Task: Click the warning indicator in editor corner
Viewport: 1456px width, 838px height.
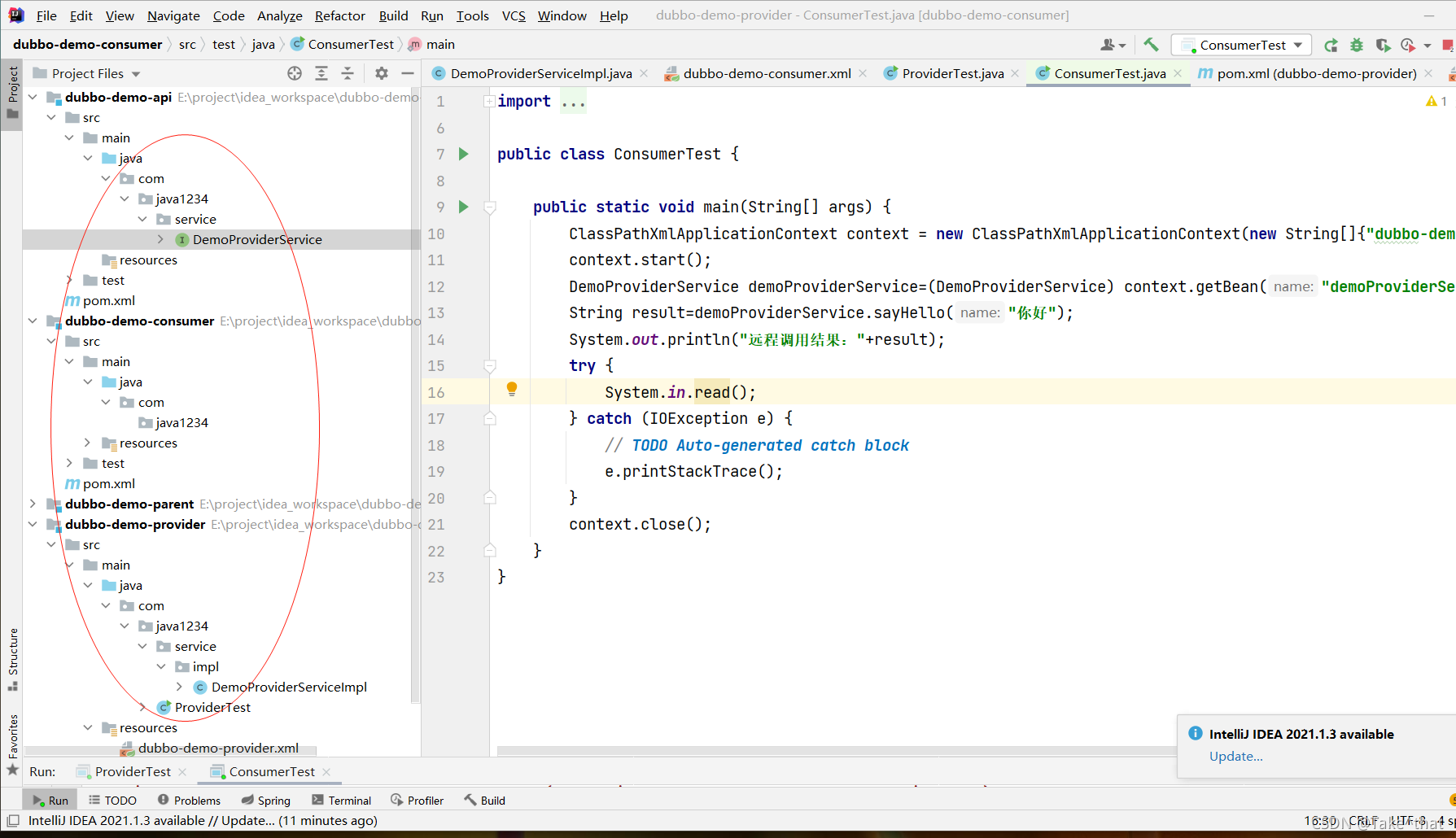Action: tap(1436, 101)
